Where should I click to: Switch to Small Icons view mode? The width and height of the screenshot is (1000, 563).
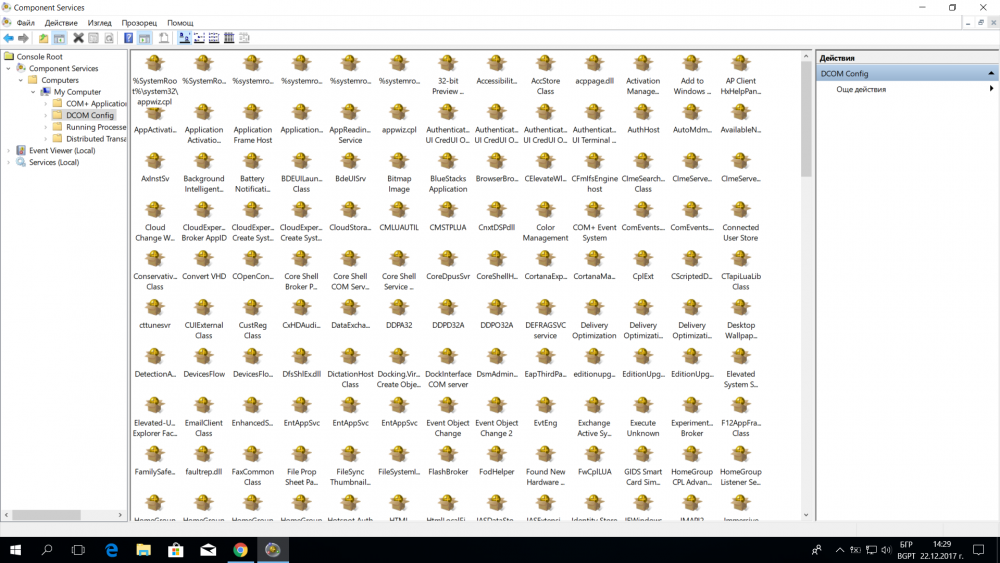[199, 38]
